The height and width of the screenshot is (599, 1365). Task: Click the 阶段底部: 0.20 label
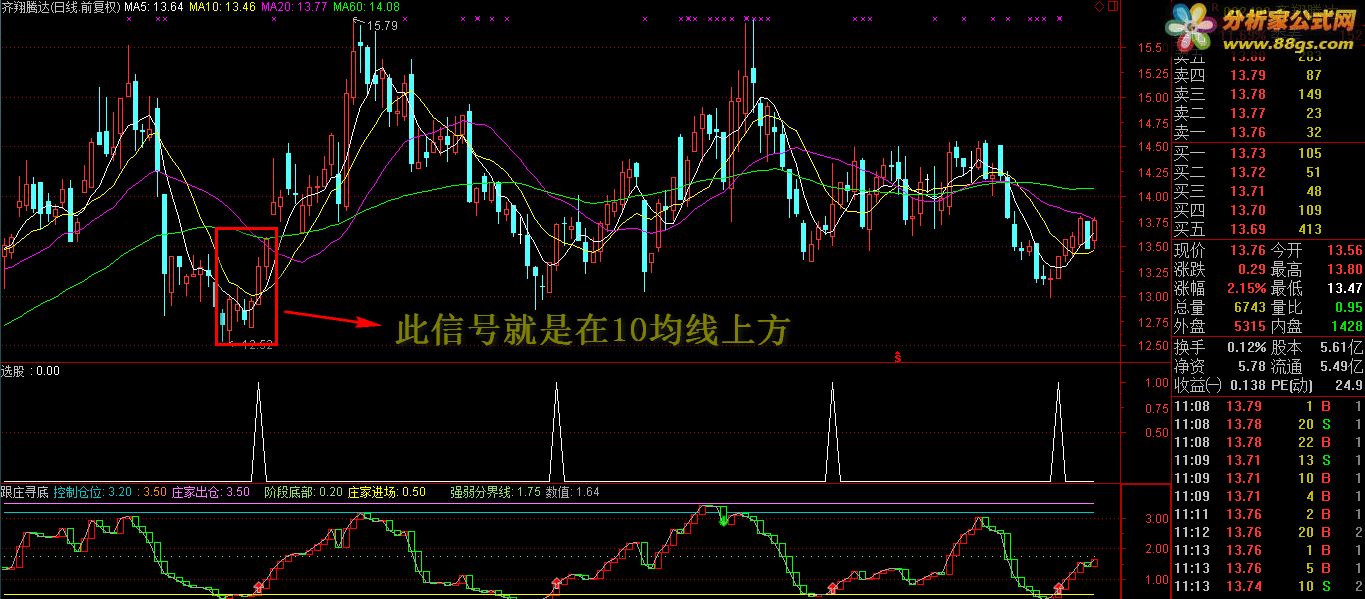[303, 492]
